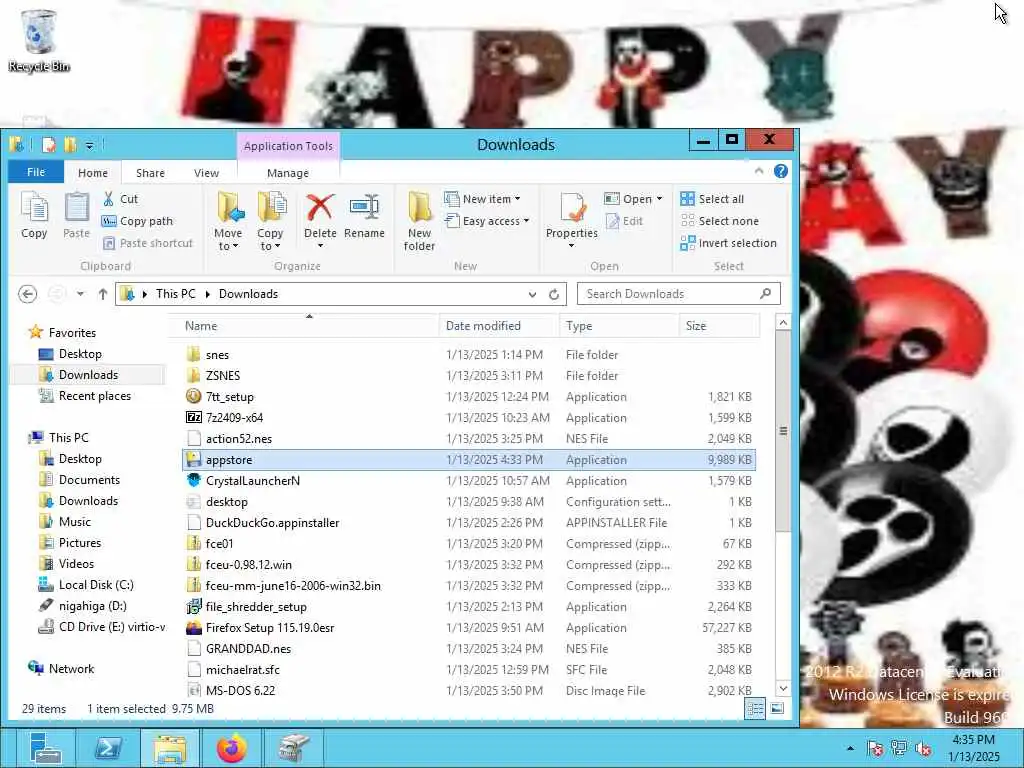Click the Application Tools tab header
This screenshot has width=1024, height=768.
(288, 146)
